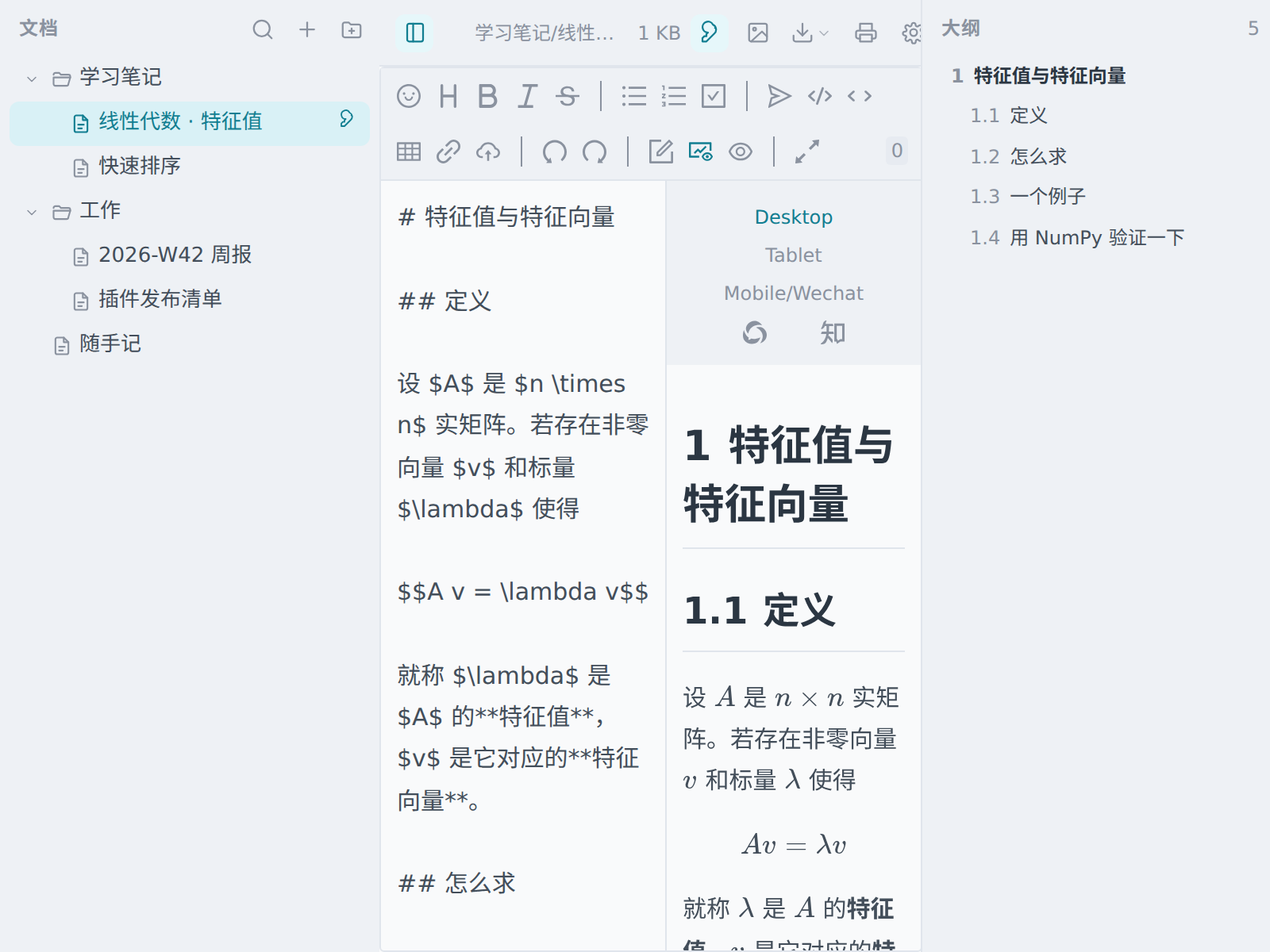Create a new folder in sidebar
The image size is (1270, 952).
click(352, 30)
